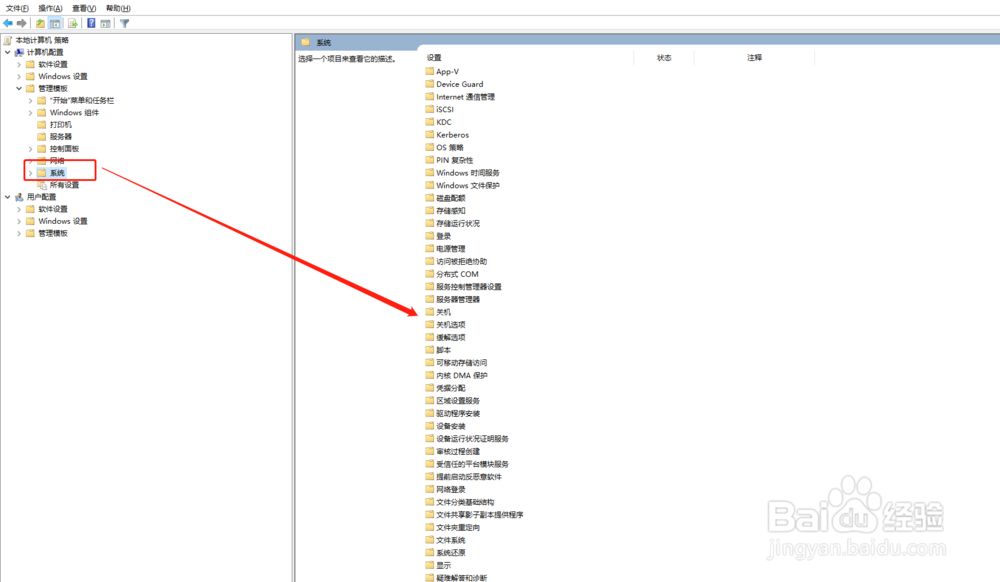Collapse 管理模板 under 计算机配置
This screenshot has height=582, width=1000.
19,89
